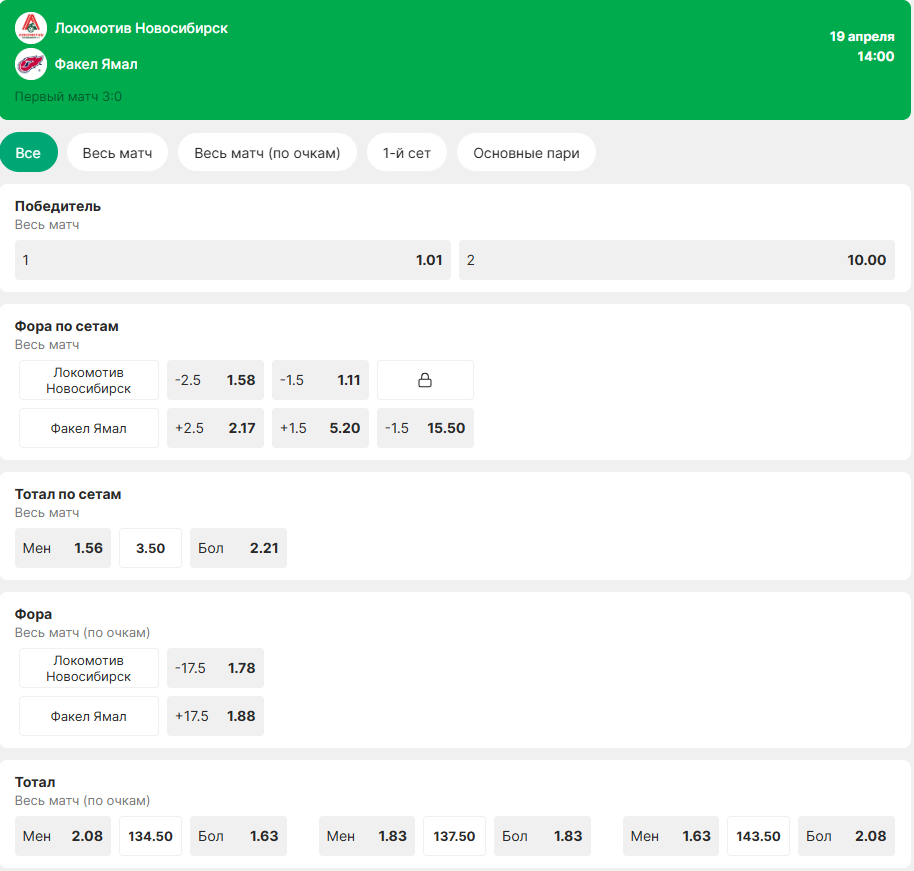Switch to the '1-й сет' tab
914x871 pixels.
407,153
